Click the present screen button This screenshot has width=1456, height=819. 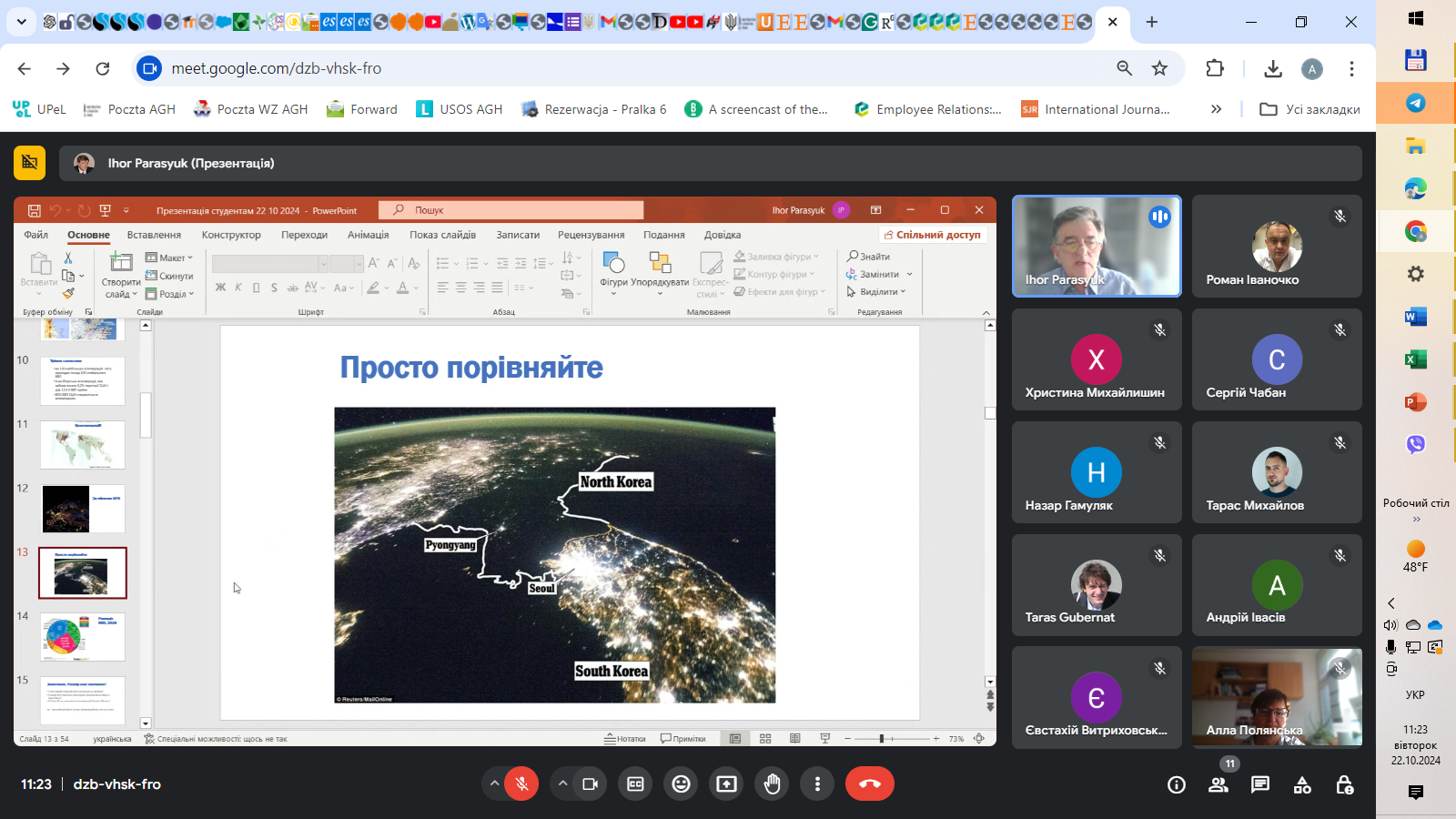(726, 784)
